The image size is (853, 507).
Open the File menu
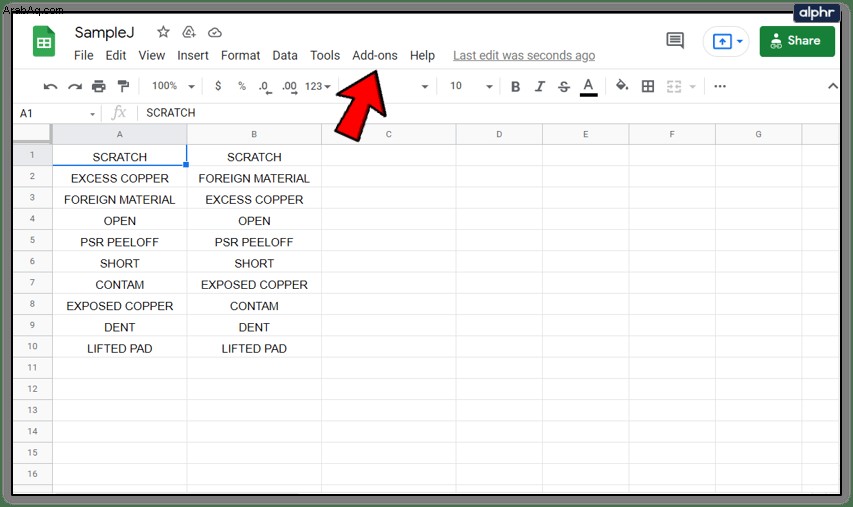pyautogui.click(x=83, y=55)
